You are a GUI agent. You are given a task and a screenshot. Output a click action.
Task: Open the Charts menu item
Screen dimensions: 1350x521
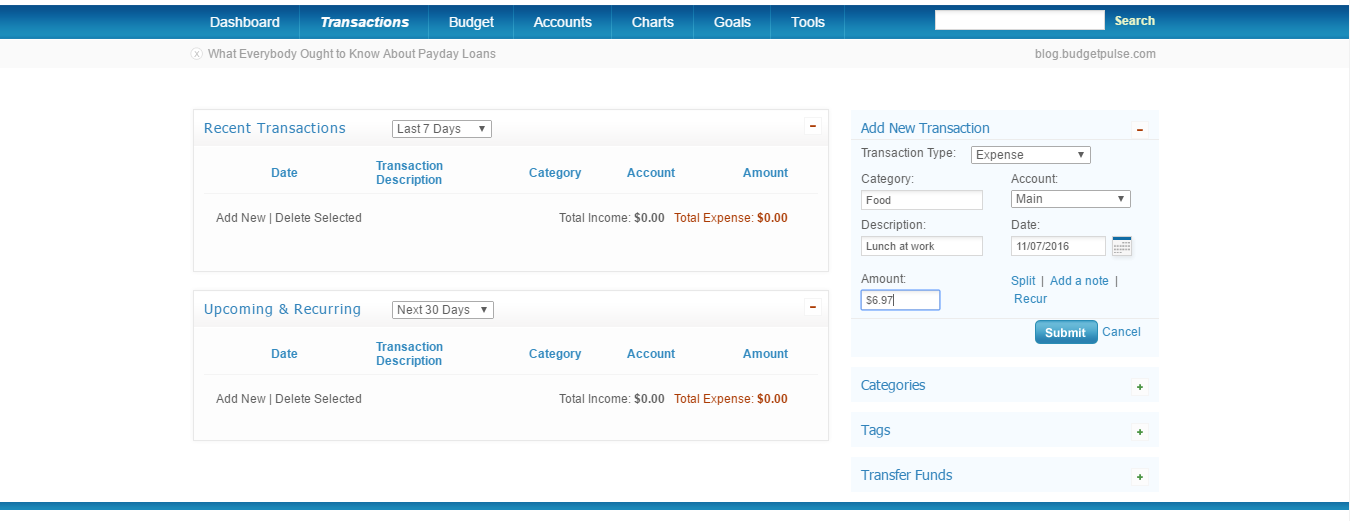click(652, 22)
